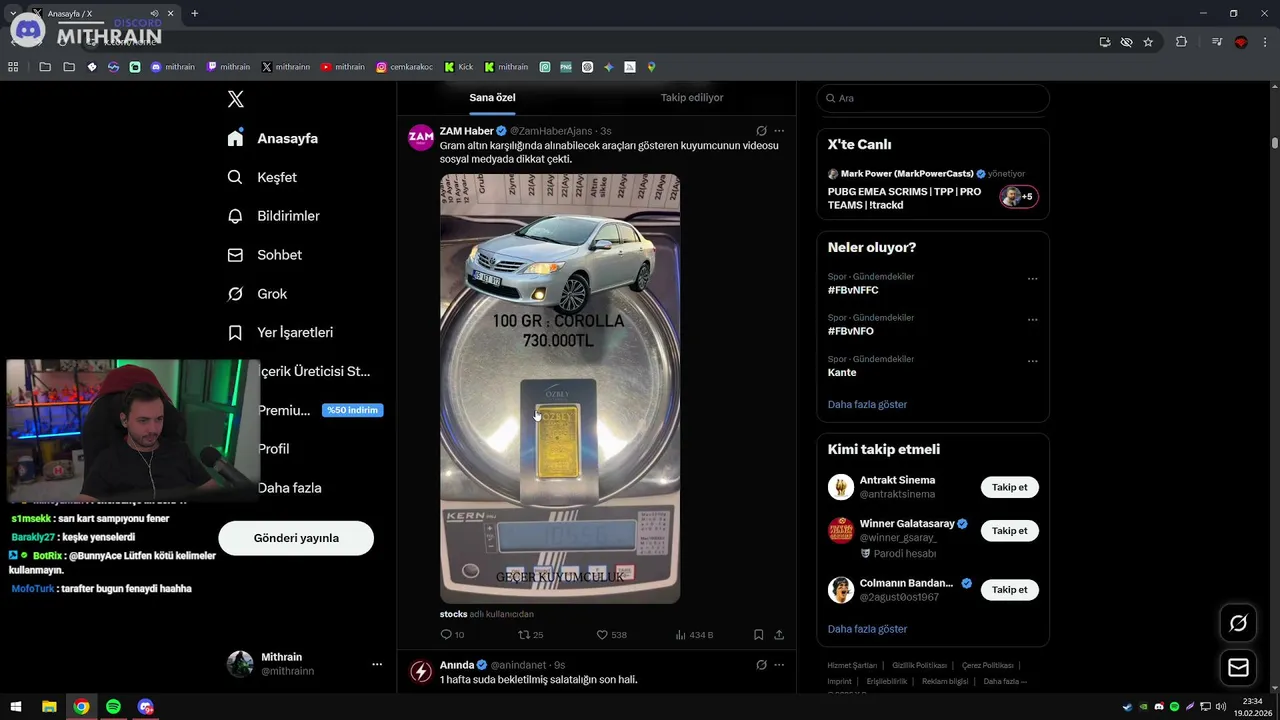Mute the Anasayfa / X browser tab audio
Screen dimensions: 1280x720
tap(155, 14)
